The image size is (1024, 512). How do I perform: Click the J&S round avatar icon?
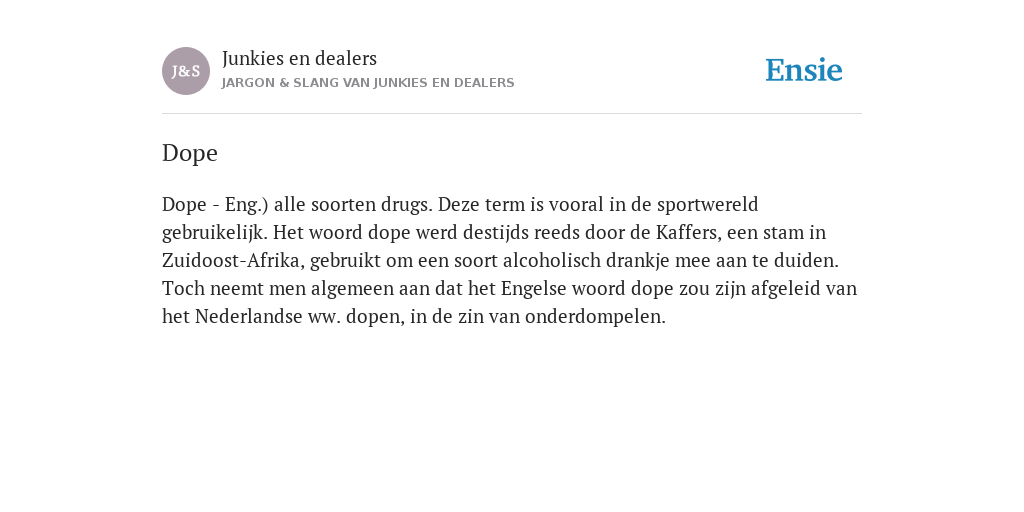pos(186,71)
